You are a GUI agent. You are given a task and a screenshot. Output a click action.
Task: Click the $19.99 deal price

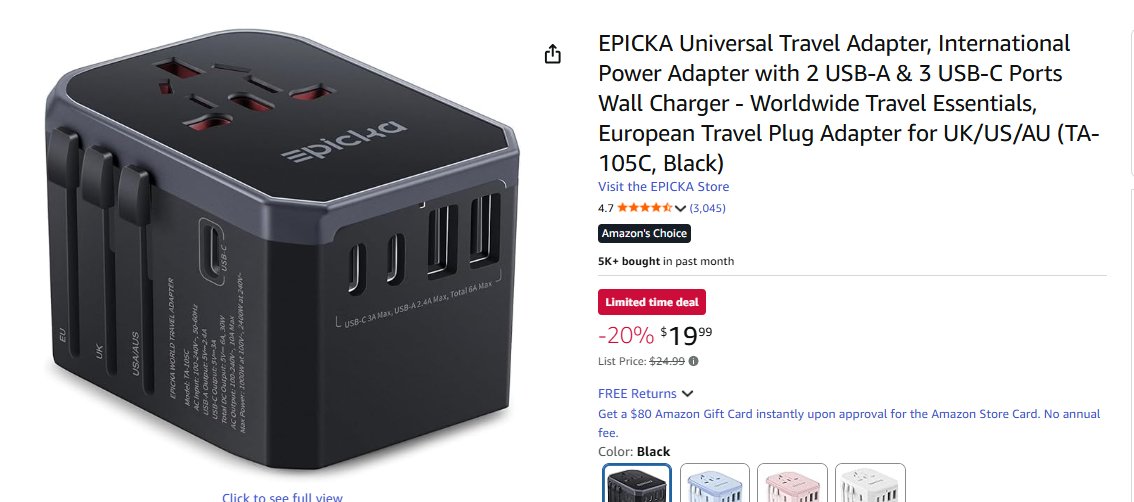tap(686, 336)
